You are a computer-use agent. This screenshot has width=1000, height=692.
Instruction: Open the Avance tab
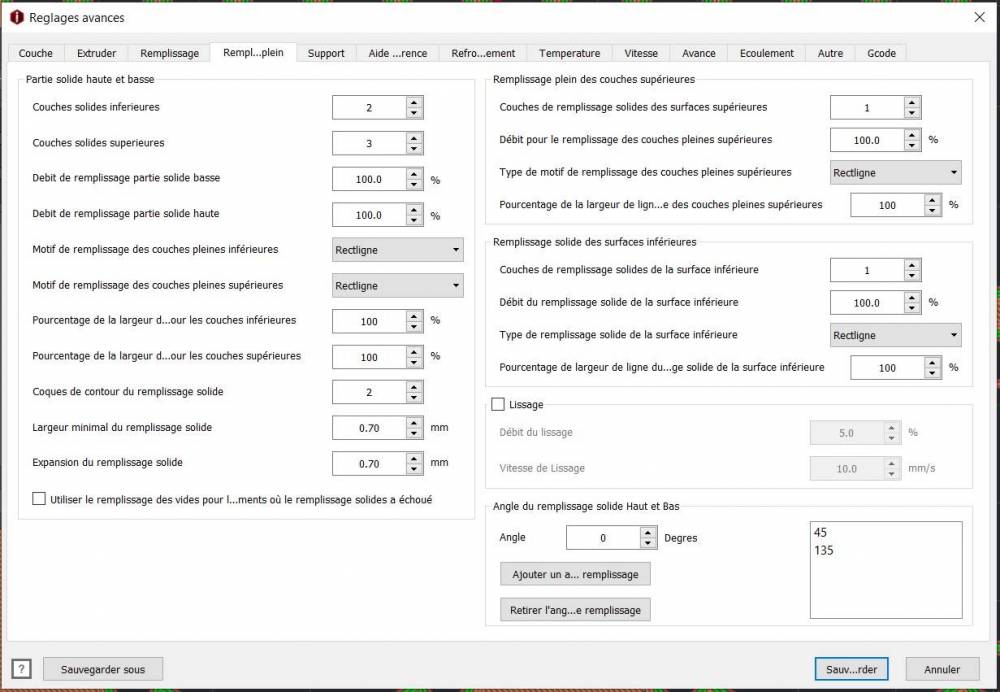[x=698, y=53]
